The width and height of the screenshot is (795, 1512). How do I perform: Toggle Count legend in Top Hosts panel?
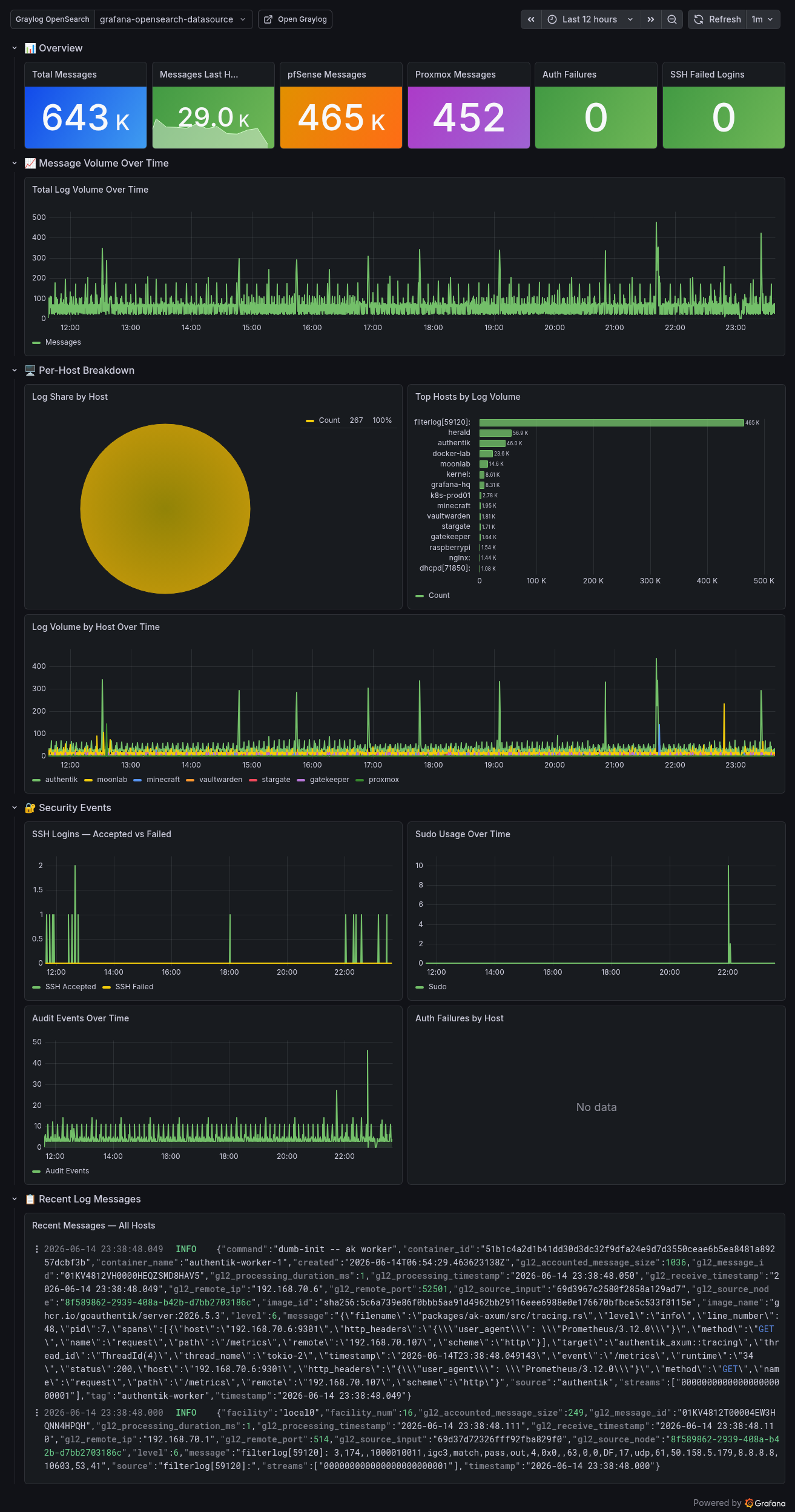click(x=439, y=595)
